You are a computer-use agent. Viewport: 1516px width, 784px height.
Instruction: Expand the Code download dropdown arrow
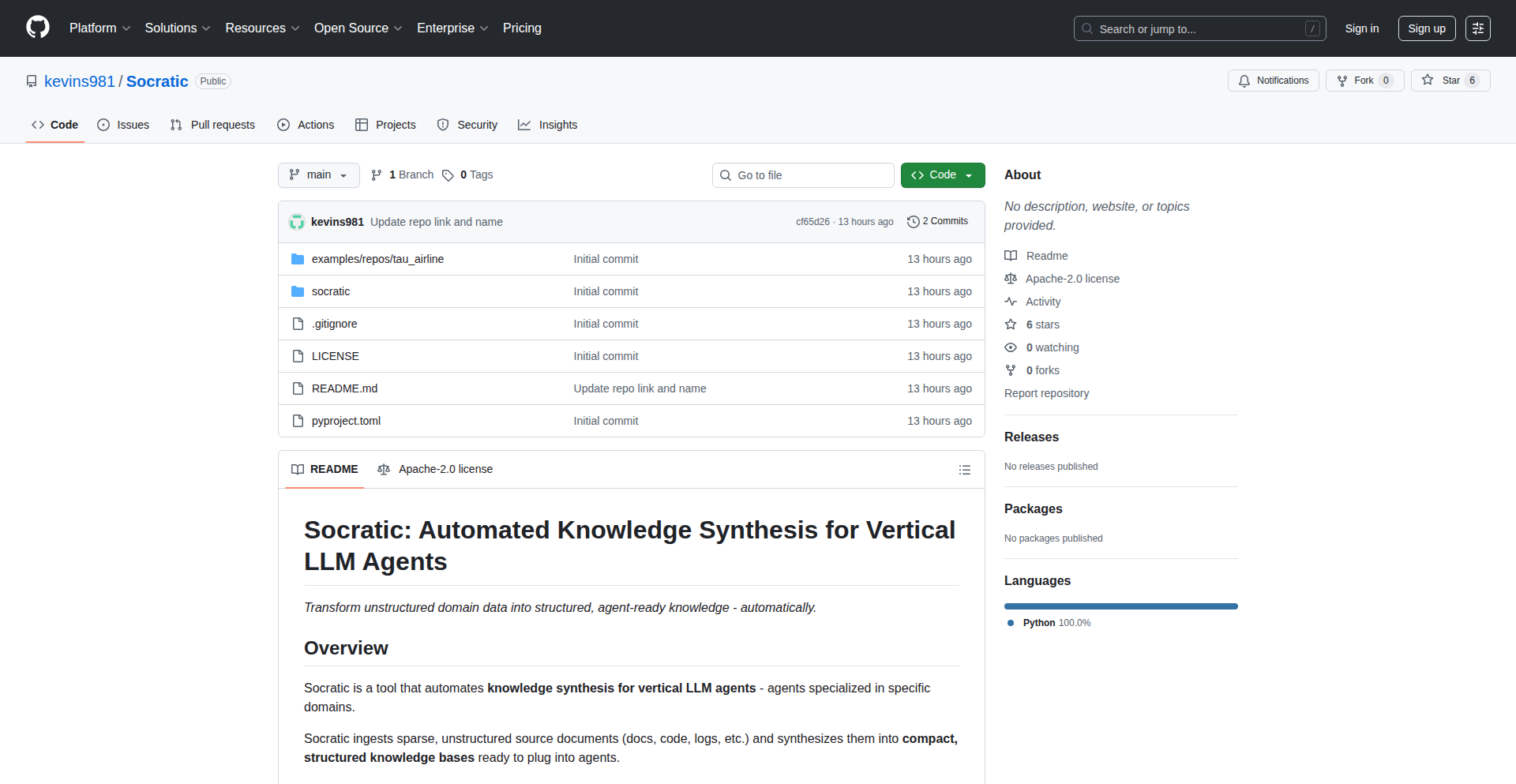[x=970, y=174]
